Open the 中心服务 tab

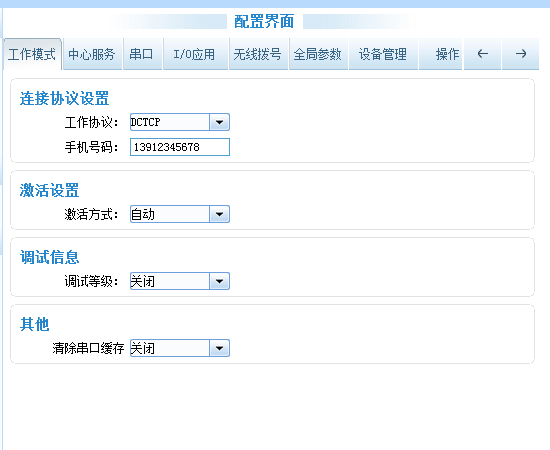(92, 54)
